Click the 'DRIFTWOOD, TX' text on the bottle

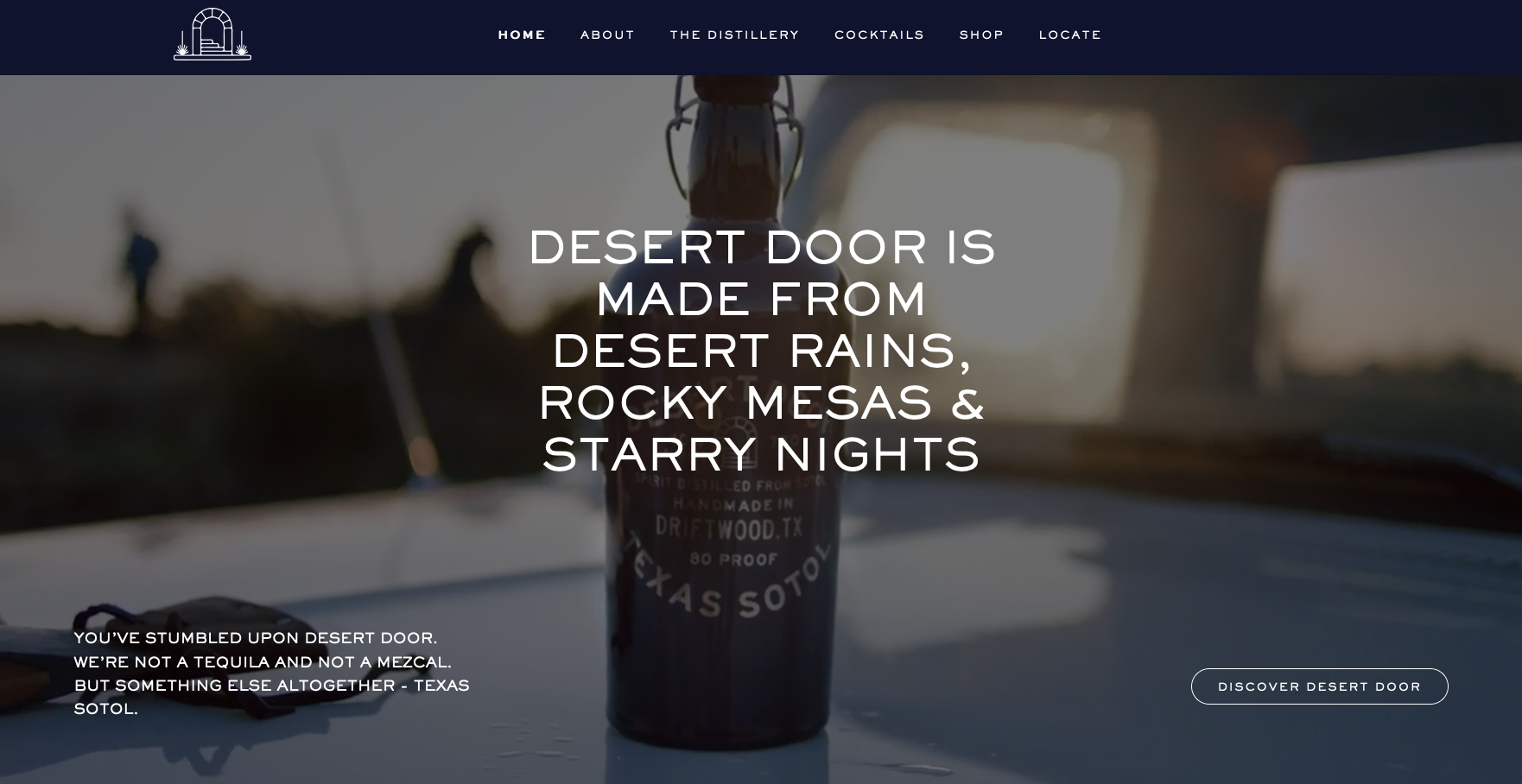[x=729, y=528]
